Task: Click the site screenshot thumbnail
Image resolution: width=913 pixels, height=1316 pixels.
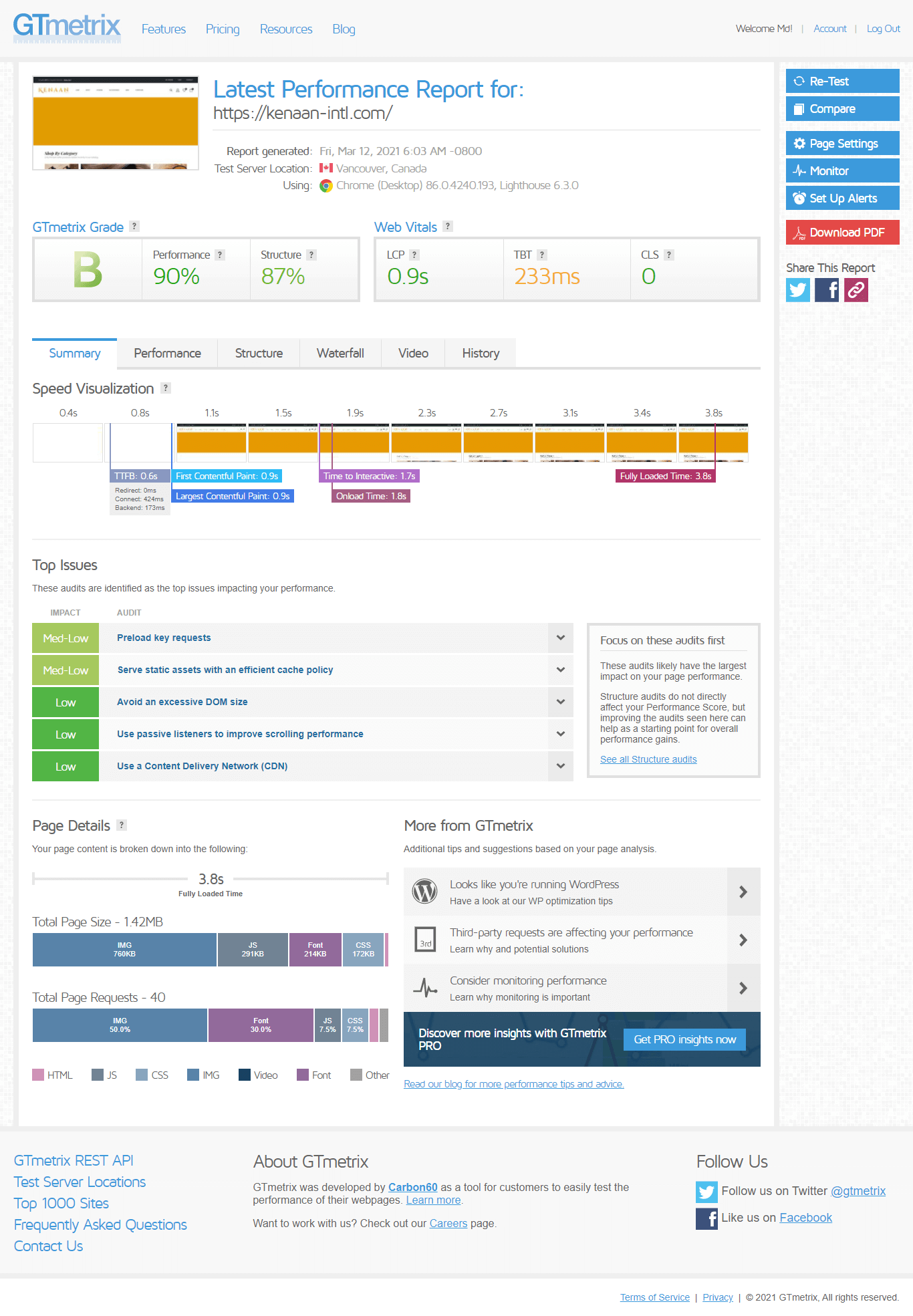Action: click(x=116, y=123)
